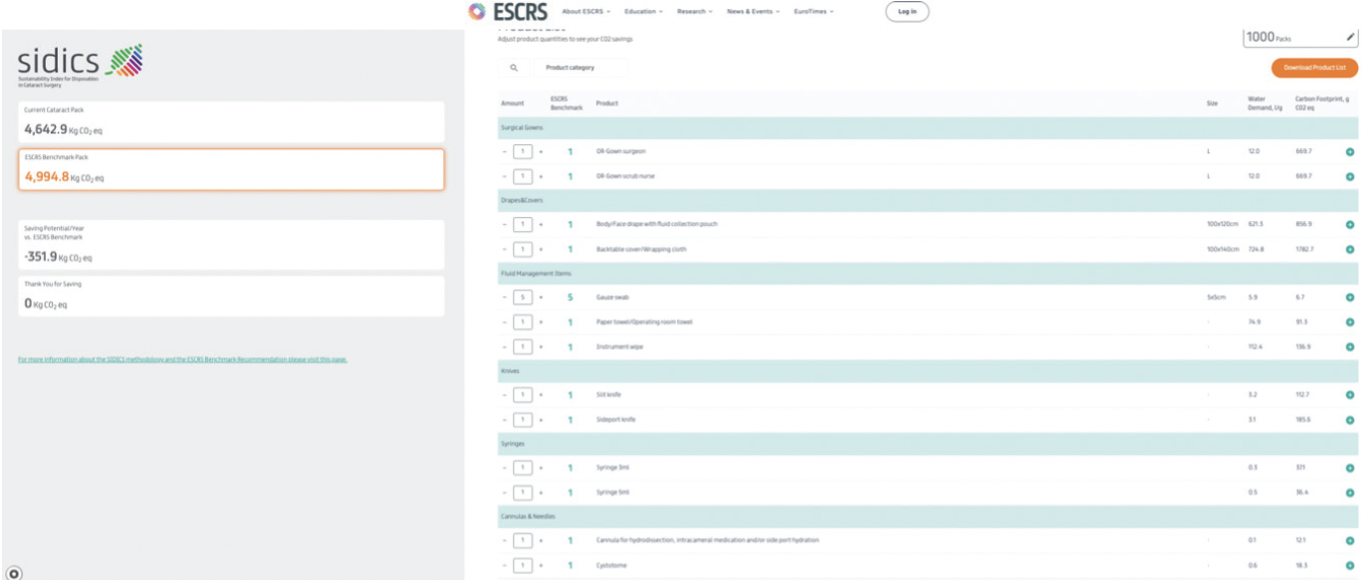Click the ESCRS logo in the header
Viewport: 1362px width, 580px height.
(507, 12)
